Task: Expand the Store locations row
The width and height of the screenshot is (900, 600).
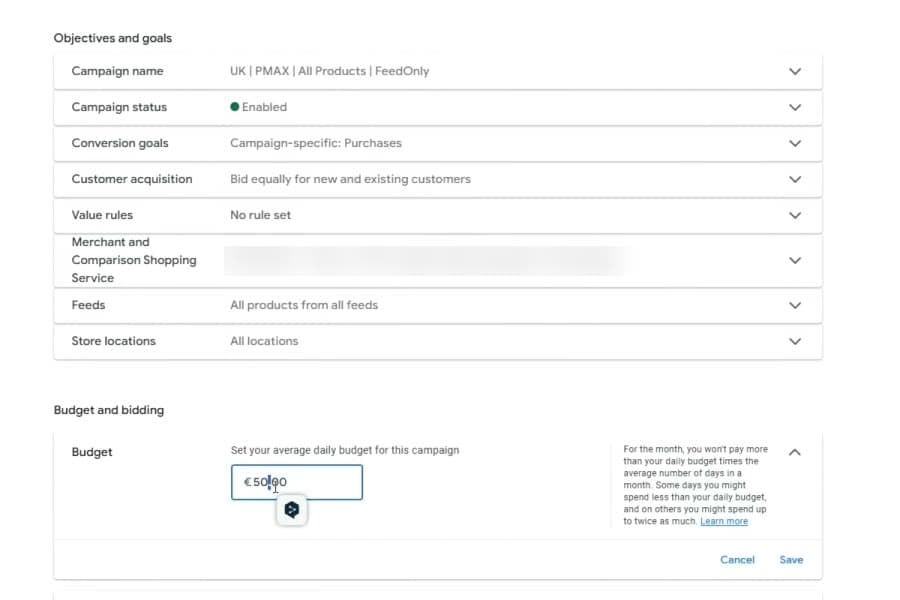Action: click(x=794, y=341)
